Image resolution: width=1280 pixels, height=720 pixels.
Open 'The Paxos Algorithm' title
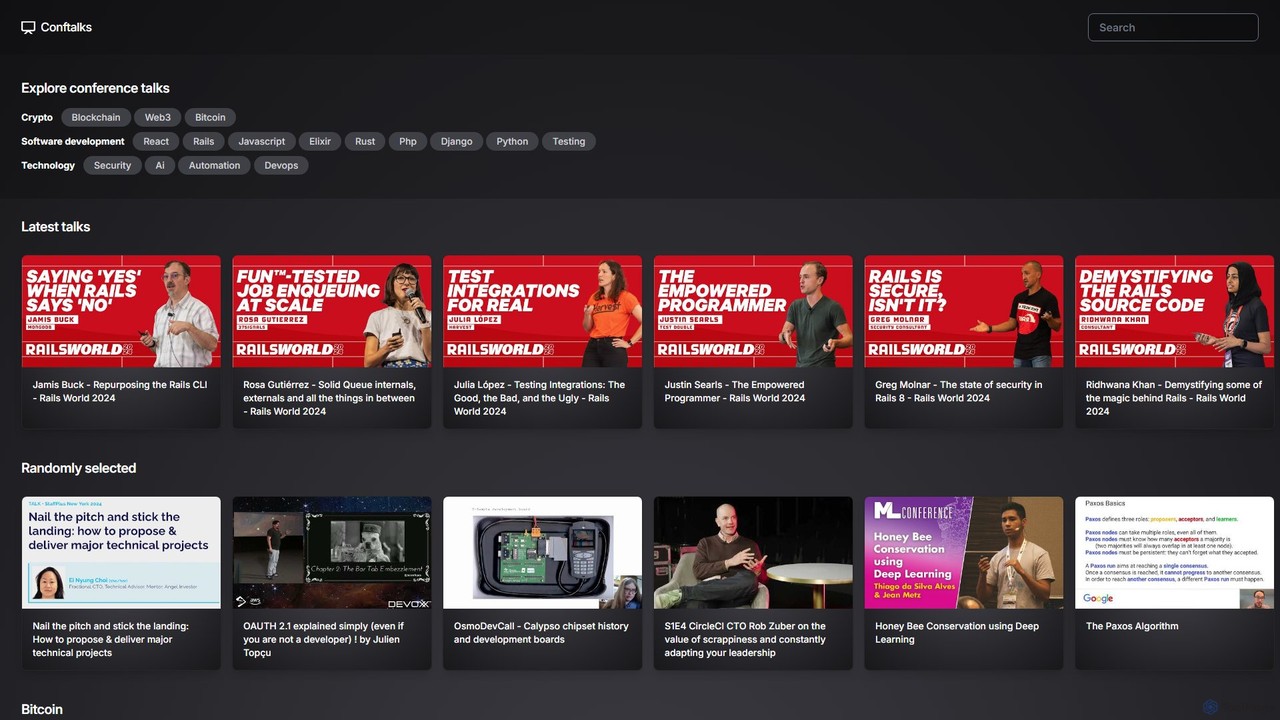coord(1132,626)
